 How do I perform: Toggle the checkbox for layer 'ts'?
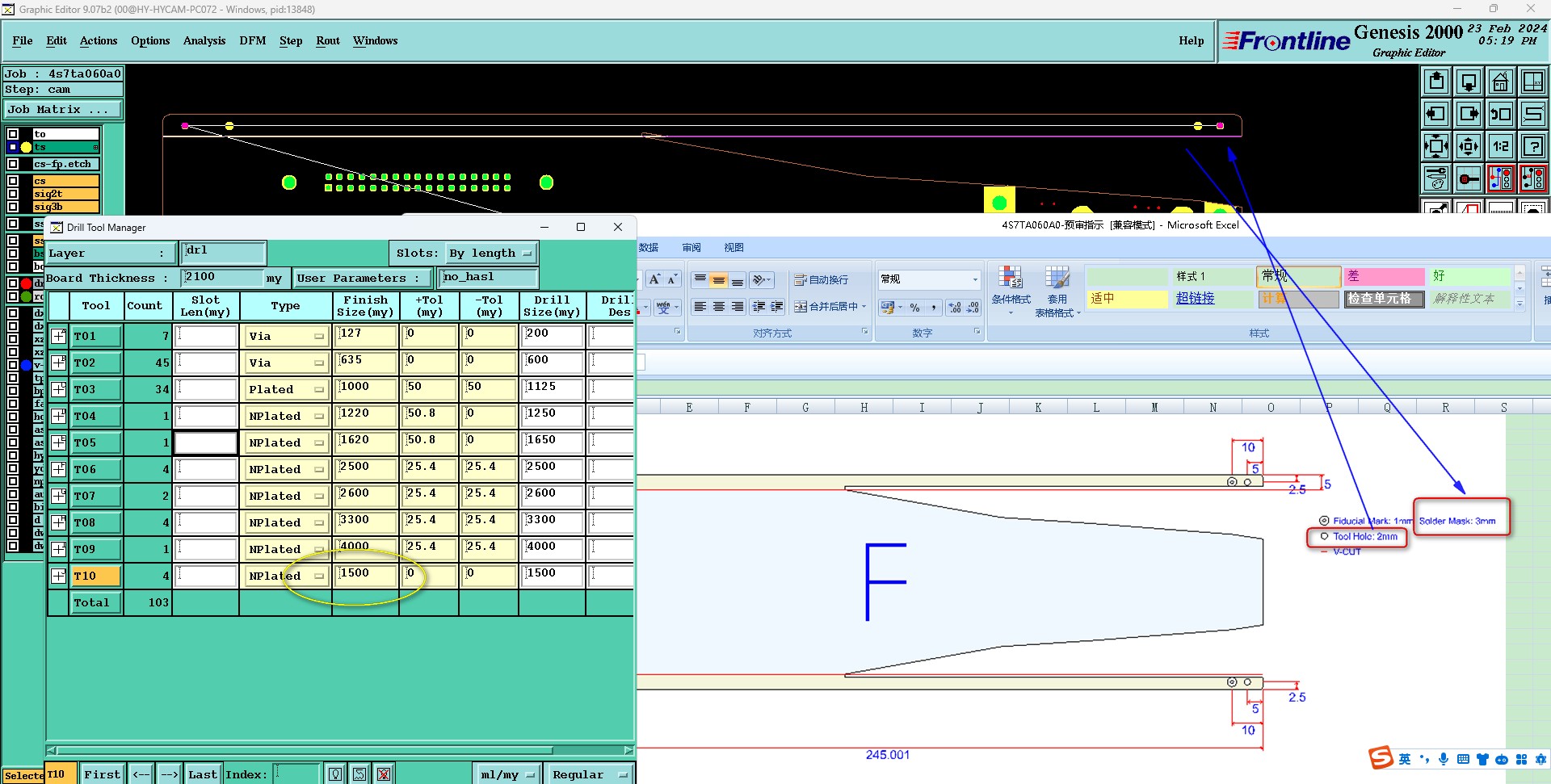pyautogui.click(x=13, y=147)
